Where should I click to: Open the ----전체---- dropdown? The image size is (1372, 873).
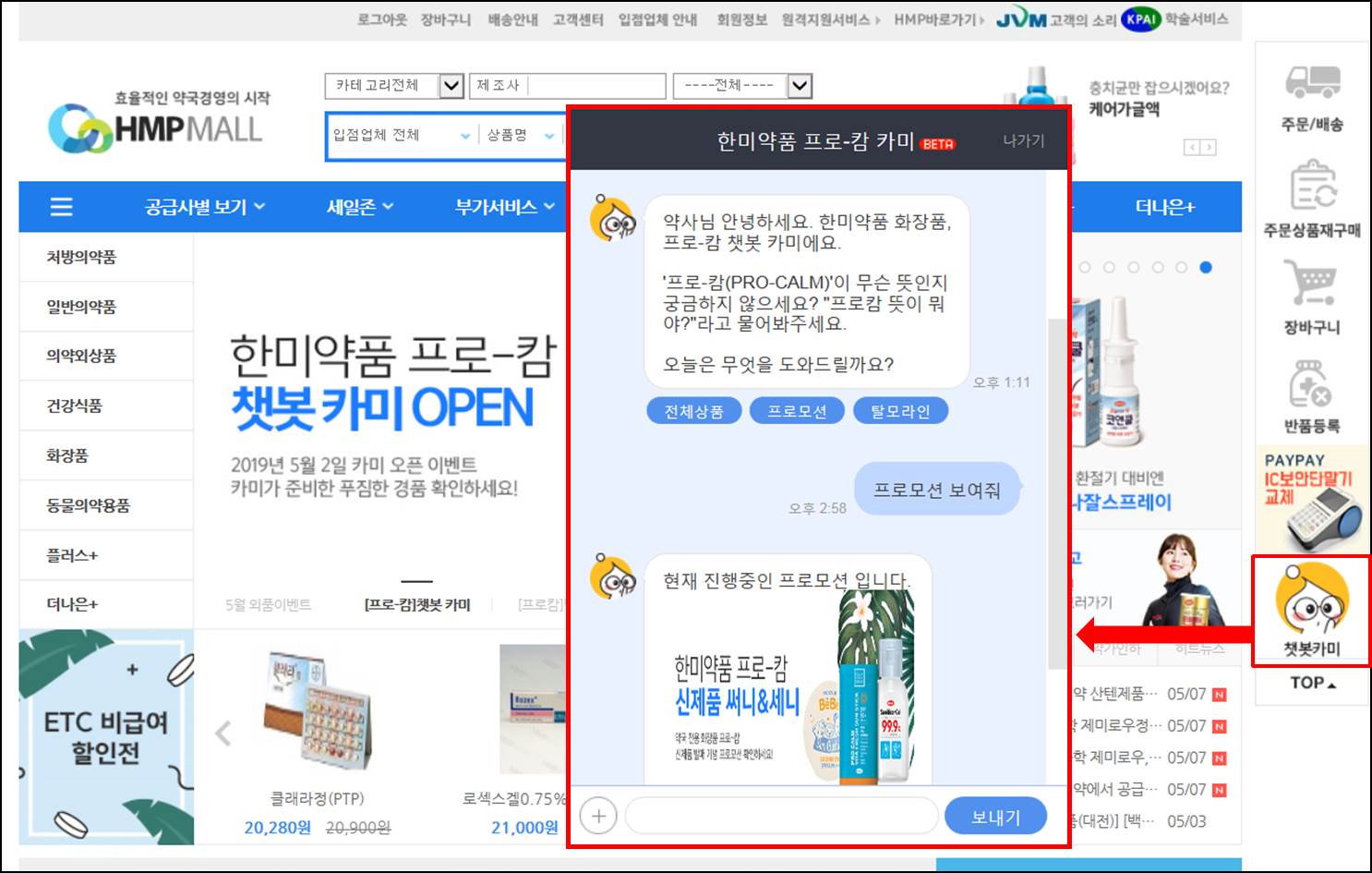click(x=742, y=86)
